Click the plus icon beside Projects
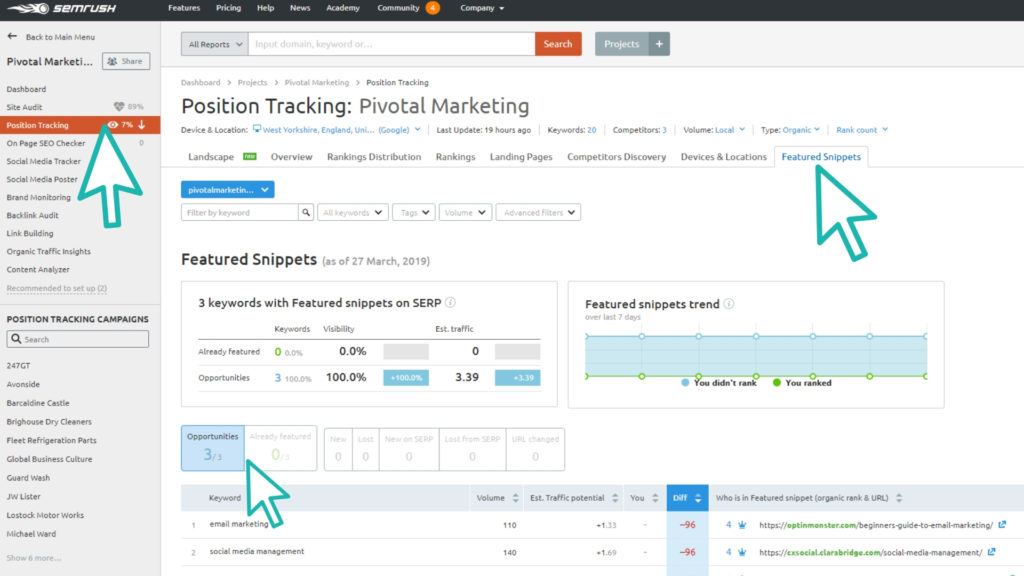The height and width of the screenshot is (576, 1024). (660, 44)
